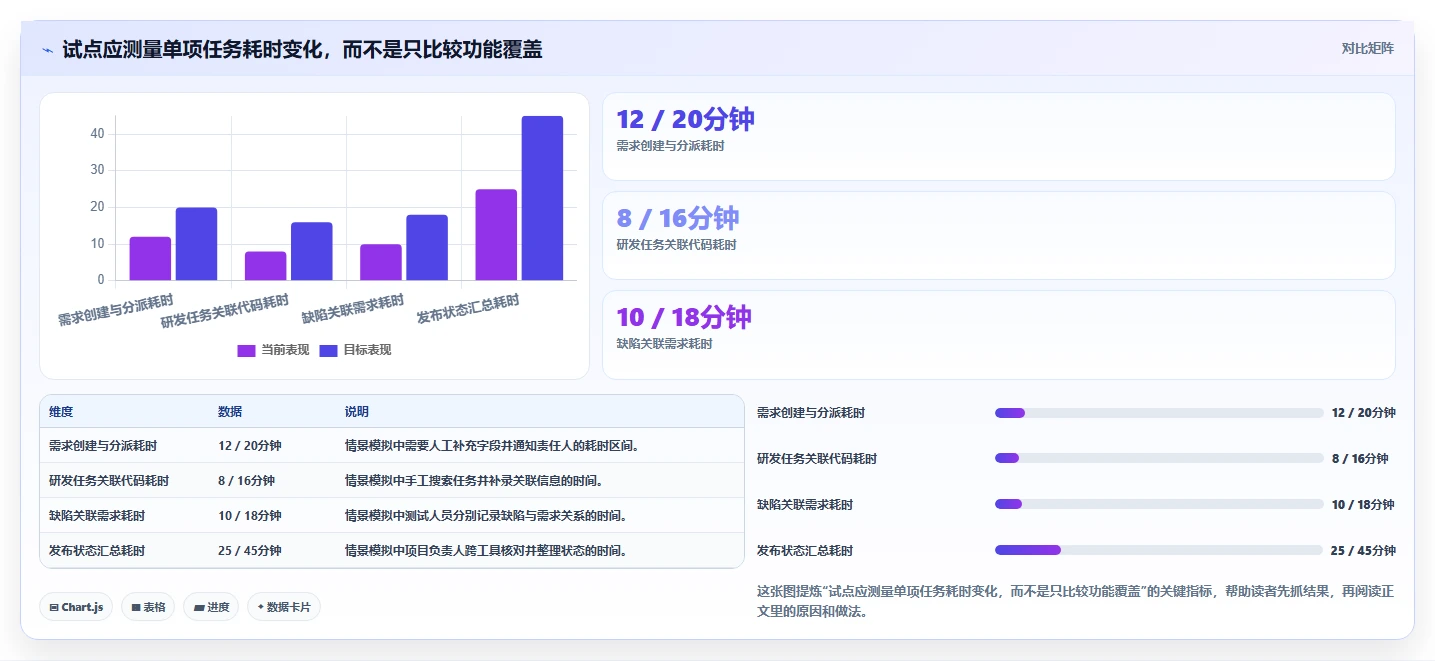Click the blue bar for 研发任务关联代码耗时
1435x661 pixels.
(x=312, y=251)
